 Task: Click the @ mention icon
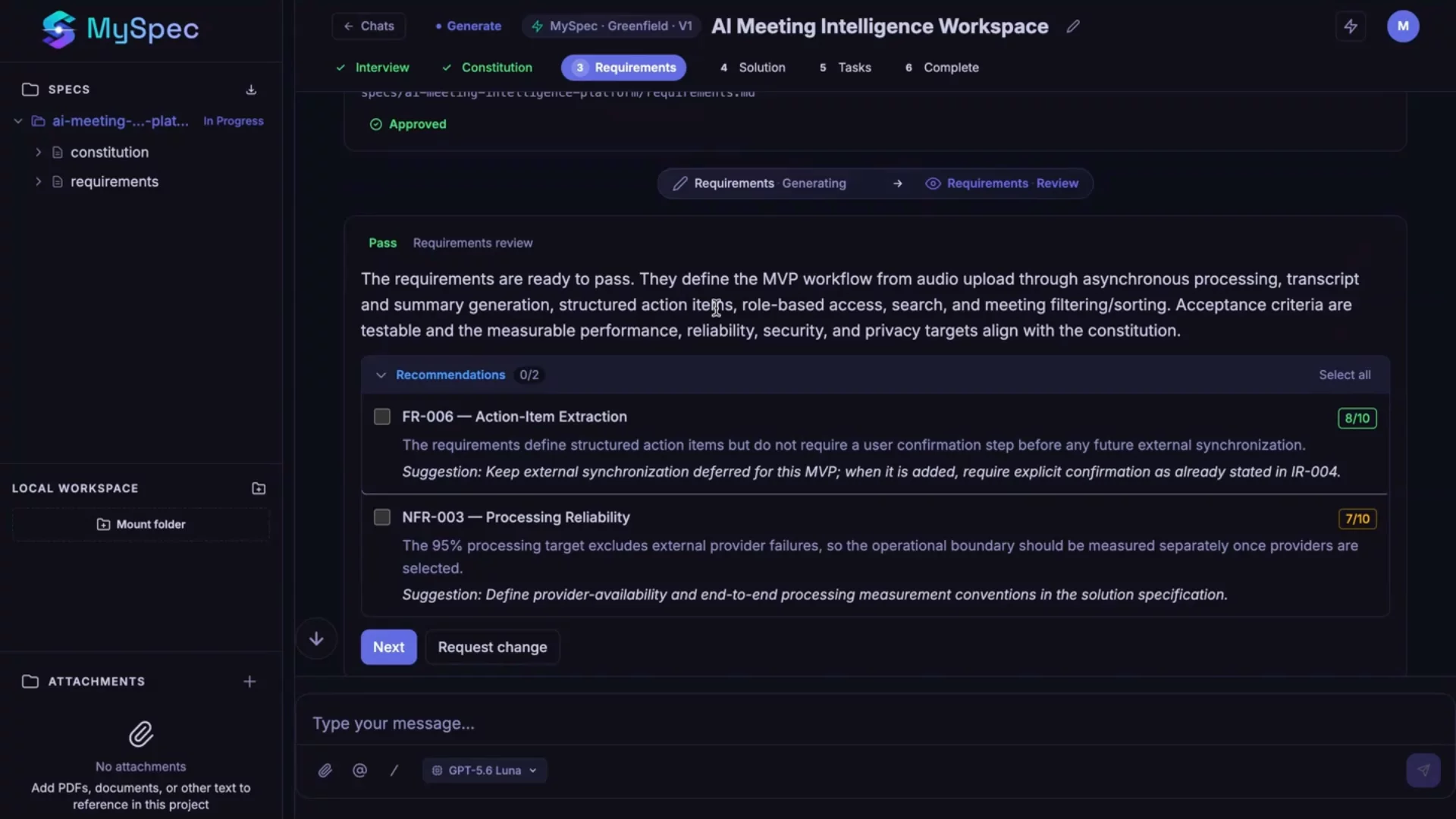(359, 770)
